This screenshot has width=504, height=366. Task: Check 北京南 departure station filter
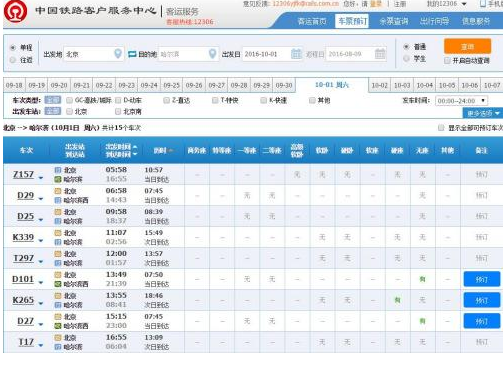[118, 112]
